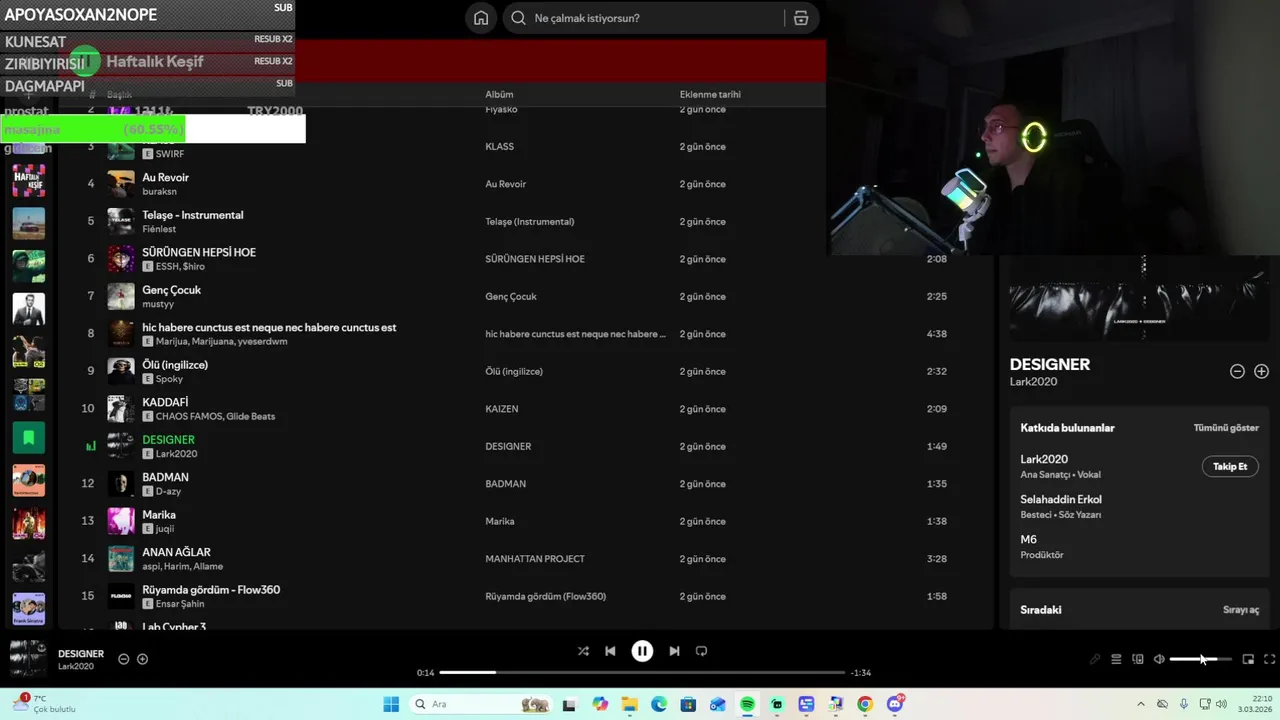Open File Explorer from the taskbar
The image size is (1280, 720).
pyautogui.click(x=629, y=704)
